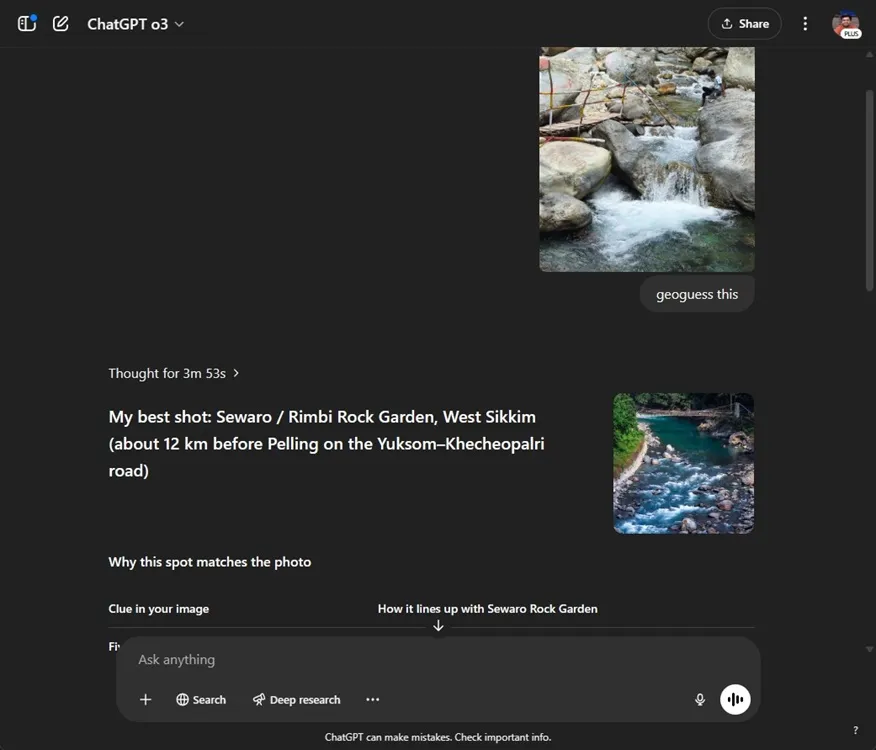
Task: Start a new chat with pencil icon
Action: click(x=61, y=24)
